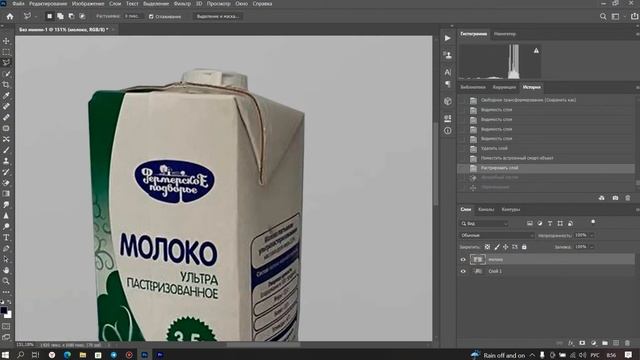This screenshot has width=640, height=360.
Task: Open the Info panel circled-i icon
Action: coord(448,131)
